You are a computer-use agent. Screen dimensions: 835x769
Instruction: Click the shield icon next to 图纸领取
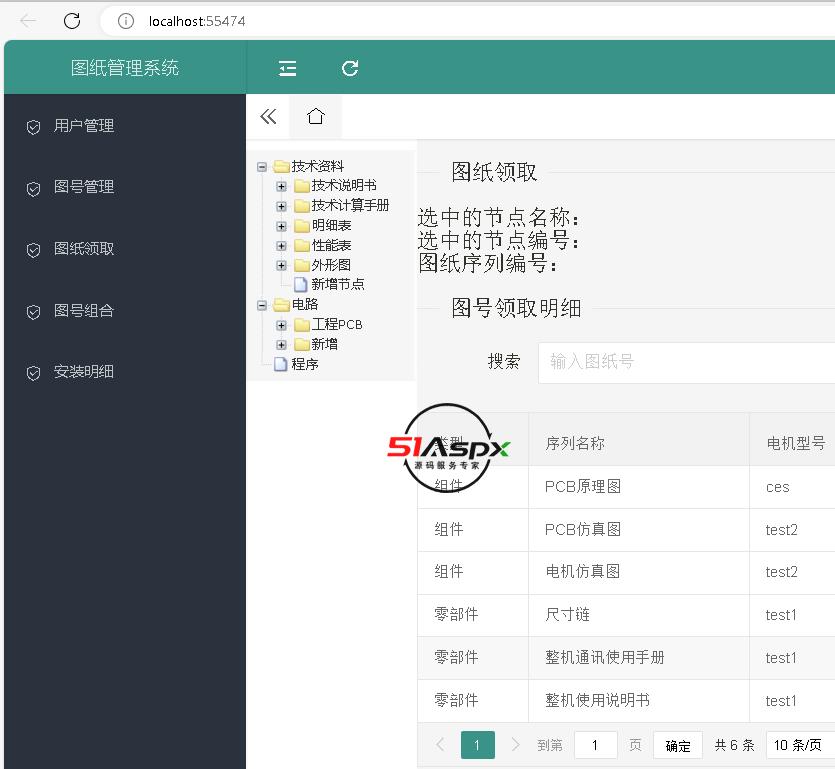[x=34, y=250]
